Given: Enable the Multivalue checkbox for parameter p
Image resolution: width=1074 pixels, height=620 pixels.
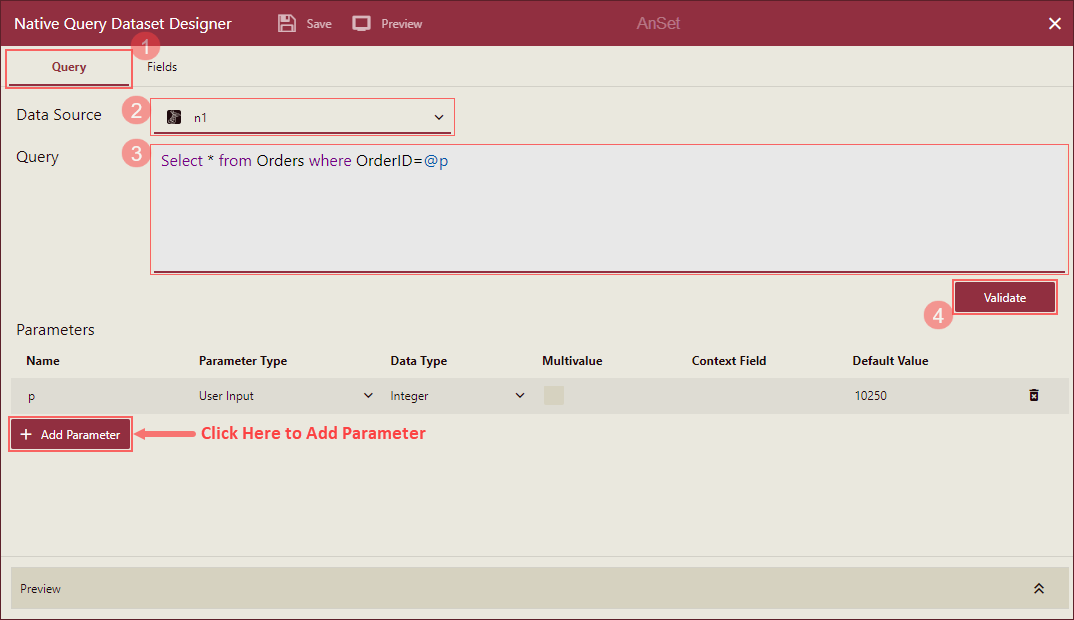Looking at the screenshot, I should pos(554,395).
